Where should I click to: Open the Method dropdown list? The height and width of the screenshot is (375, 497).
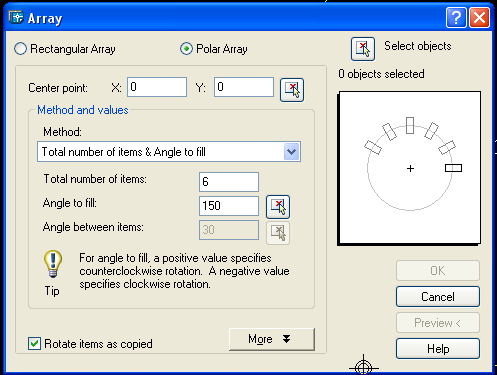click(291, 152)
